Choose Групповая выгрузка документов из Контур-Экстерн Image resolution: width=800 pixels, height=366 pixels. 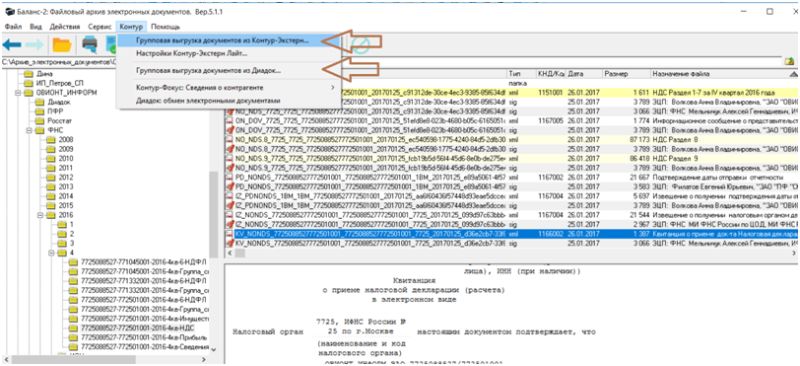click(x=222, y=40)
